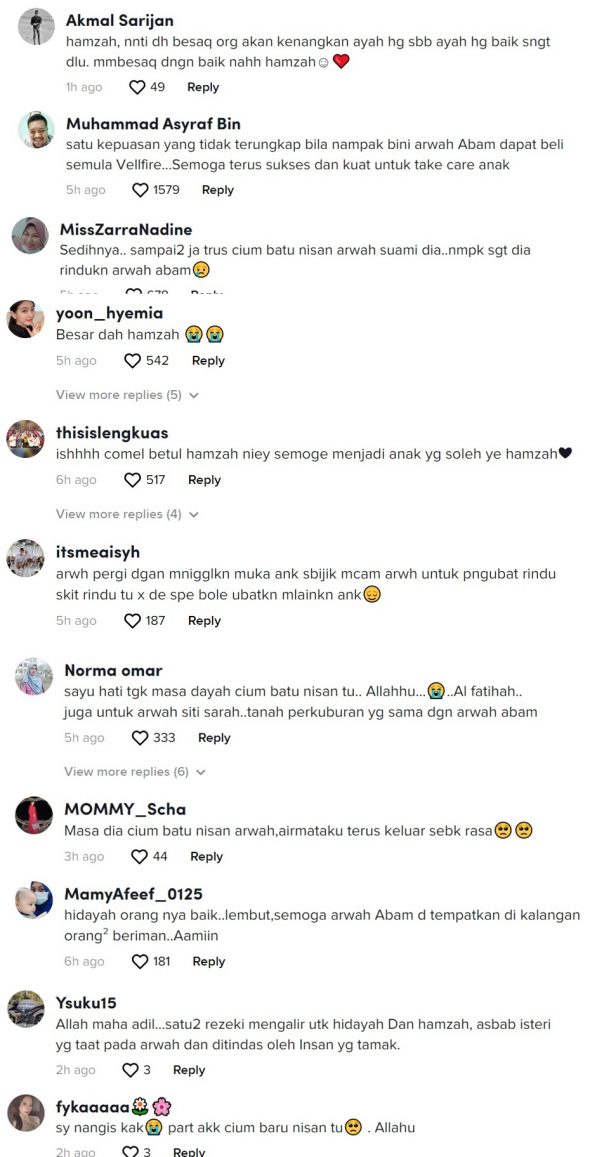Reply to MOMMY_Scha's comment

(x=206, y=857)
